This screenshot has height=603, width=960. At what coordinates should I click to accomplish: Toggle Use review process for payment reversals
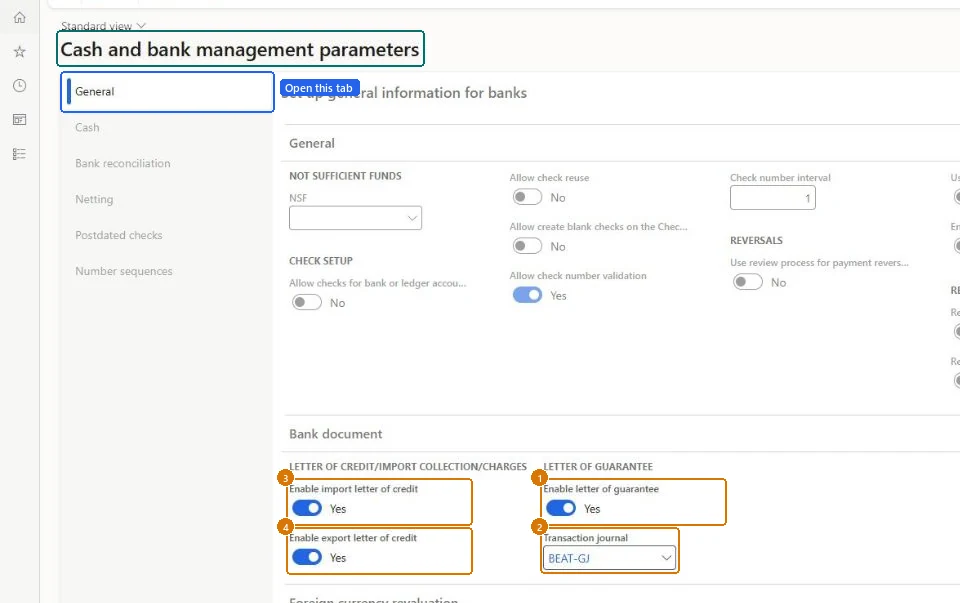[748, 282]
